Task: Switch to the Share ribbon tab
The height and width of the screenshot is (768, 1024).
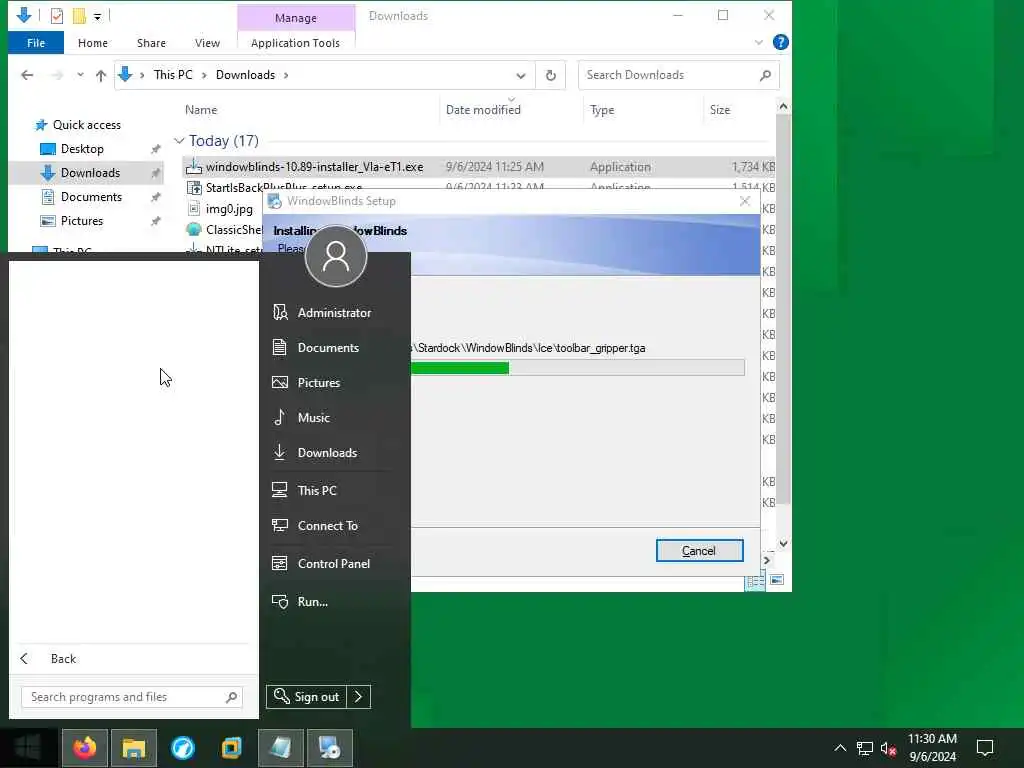Action: [152, 43]
